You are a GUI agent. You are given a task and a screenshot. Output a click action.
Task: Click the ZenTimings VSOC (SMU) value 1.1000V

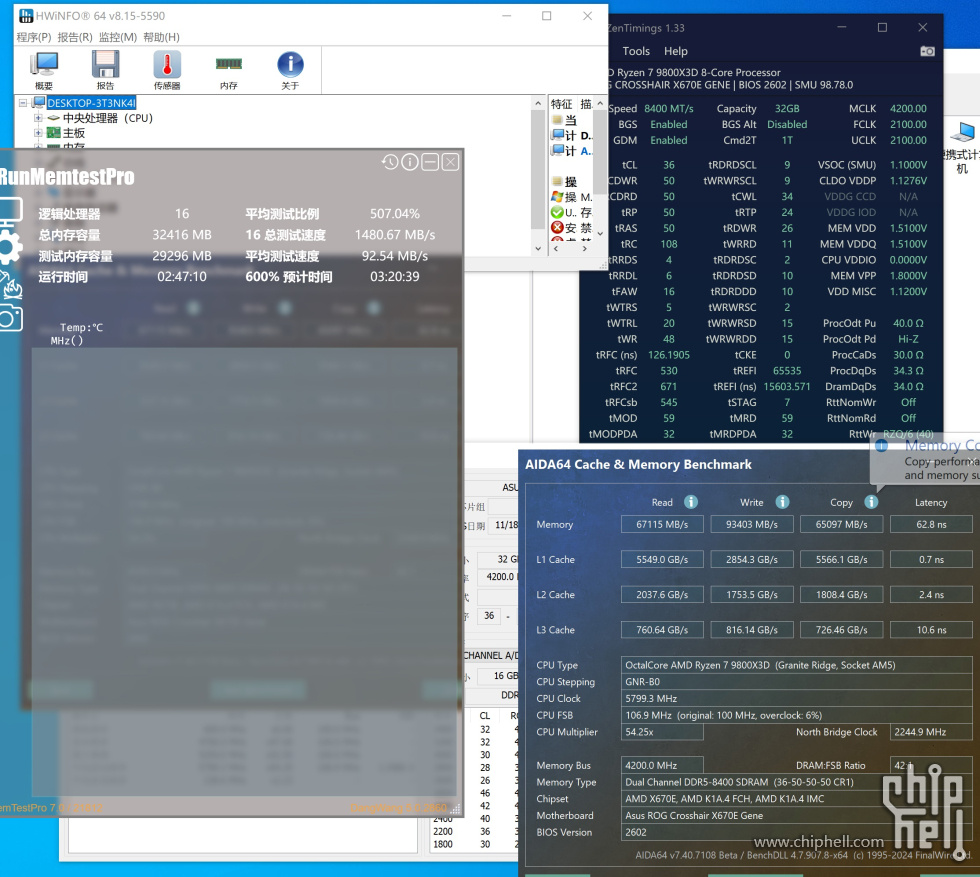tap(908, 165)
